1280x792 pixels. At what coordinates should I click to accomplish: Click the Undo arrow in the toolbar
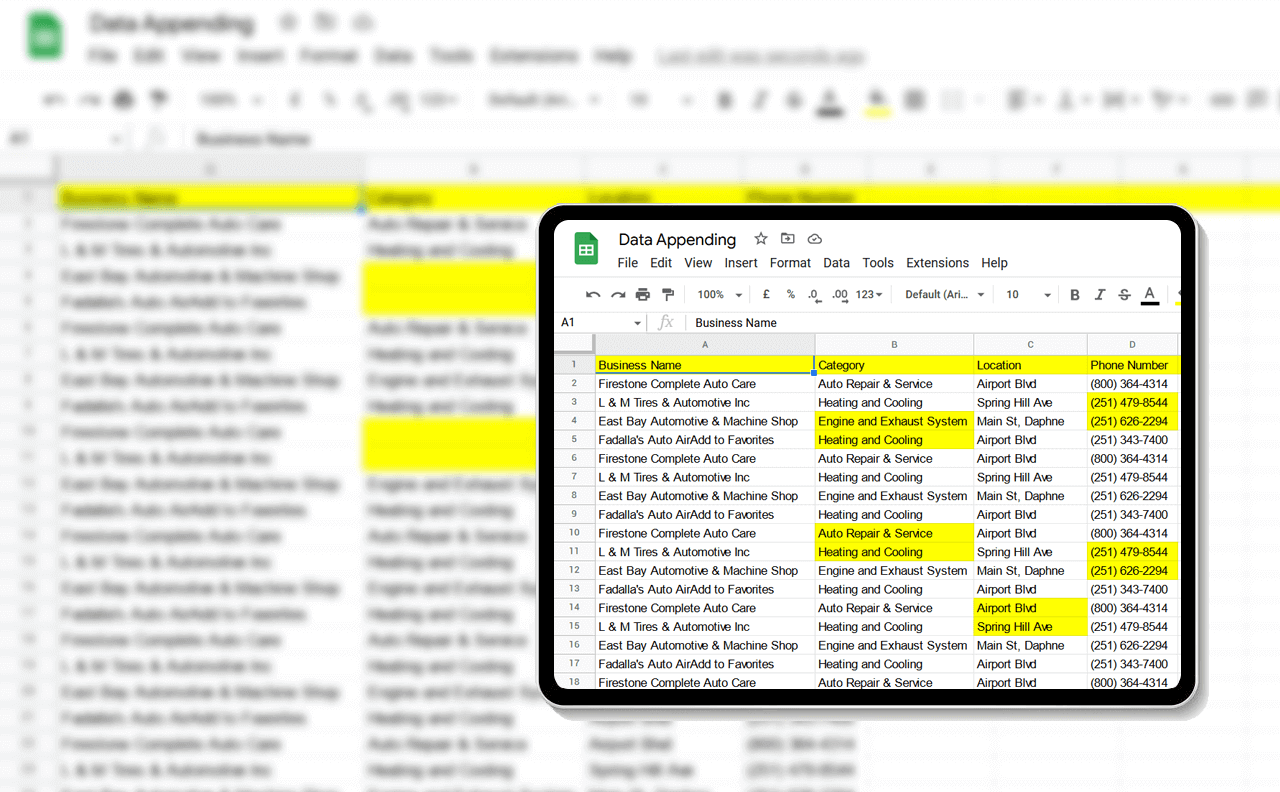click(593, 295)
